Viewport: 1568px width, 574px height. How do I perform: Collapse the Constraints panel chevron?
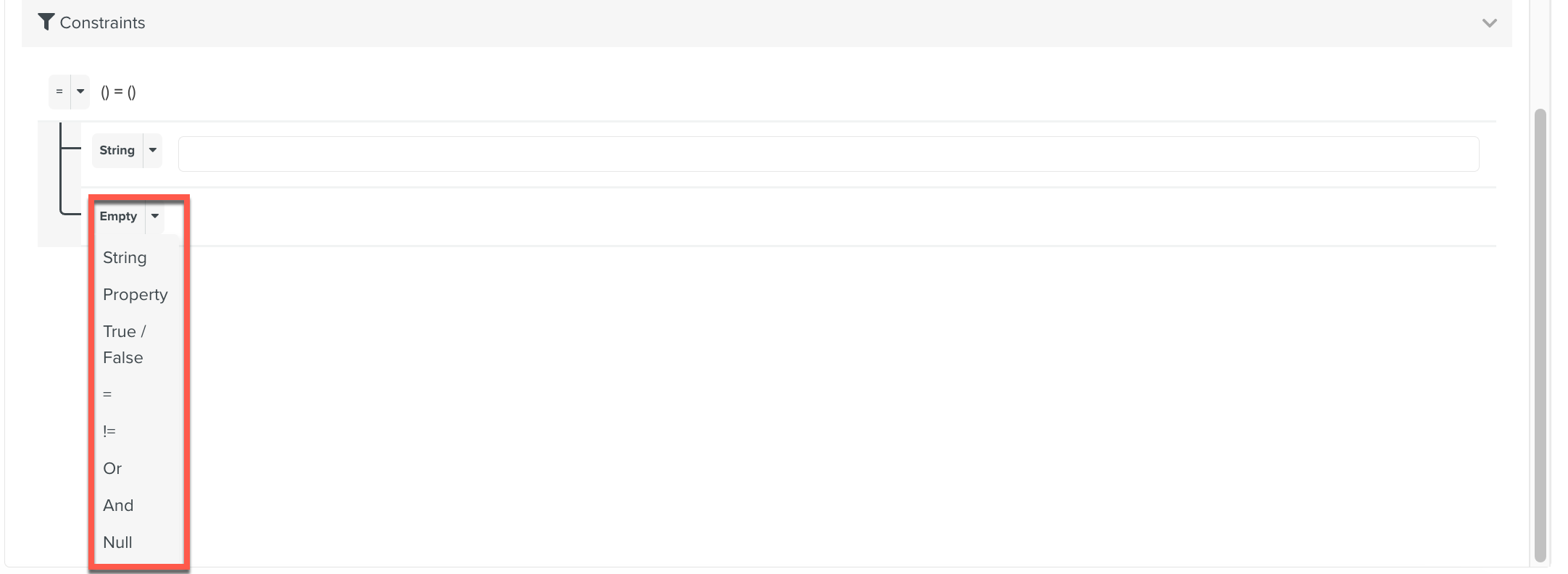point(1489,23)
